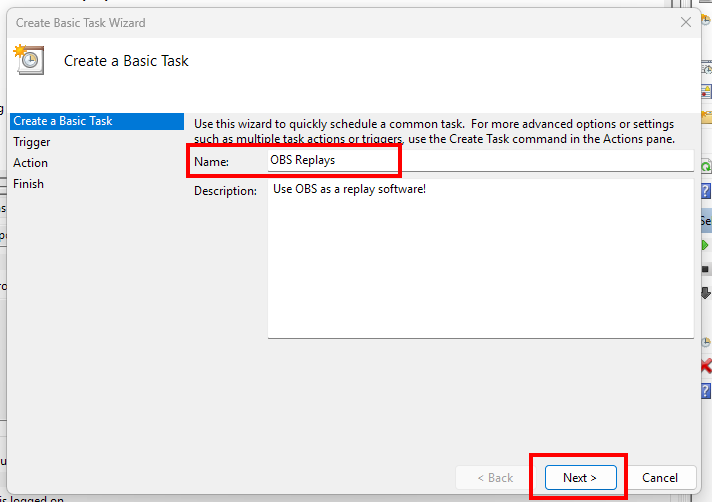Viewport: 712px width, 502px height.
Task: Cancel the Create Basic Task Wizard
Action: click(x=660, y=477)
